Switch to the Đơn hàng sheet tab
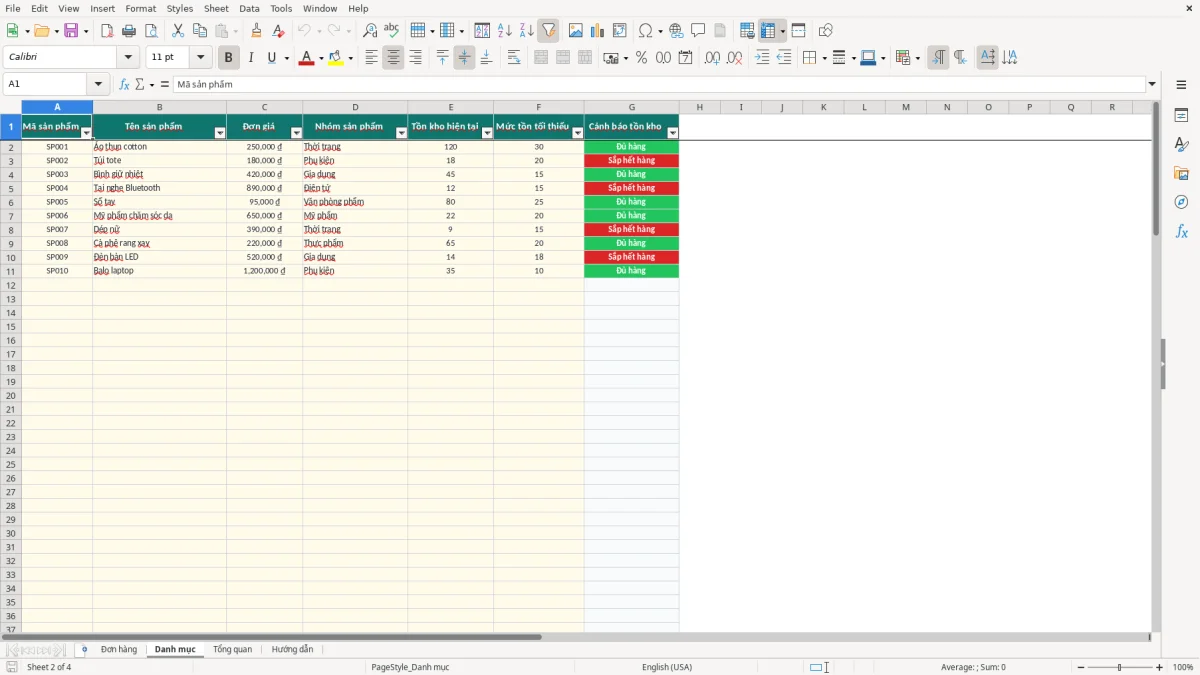Screen dimensions: 1200x675 pyautogui.click(x=119, y=649)
